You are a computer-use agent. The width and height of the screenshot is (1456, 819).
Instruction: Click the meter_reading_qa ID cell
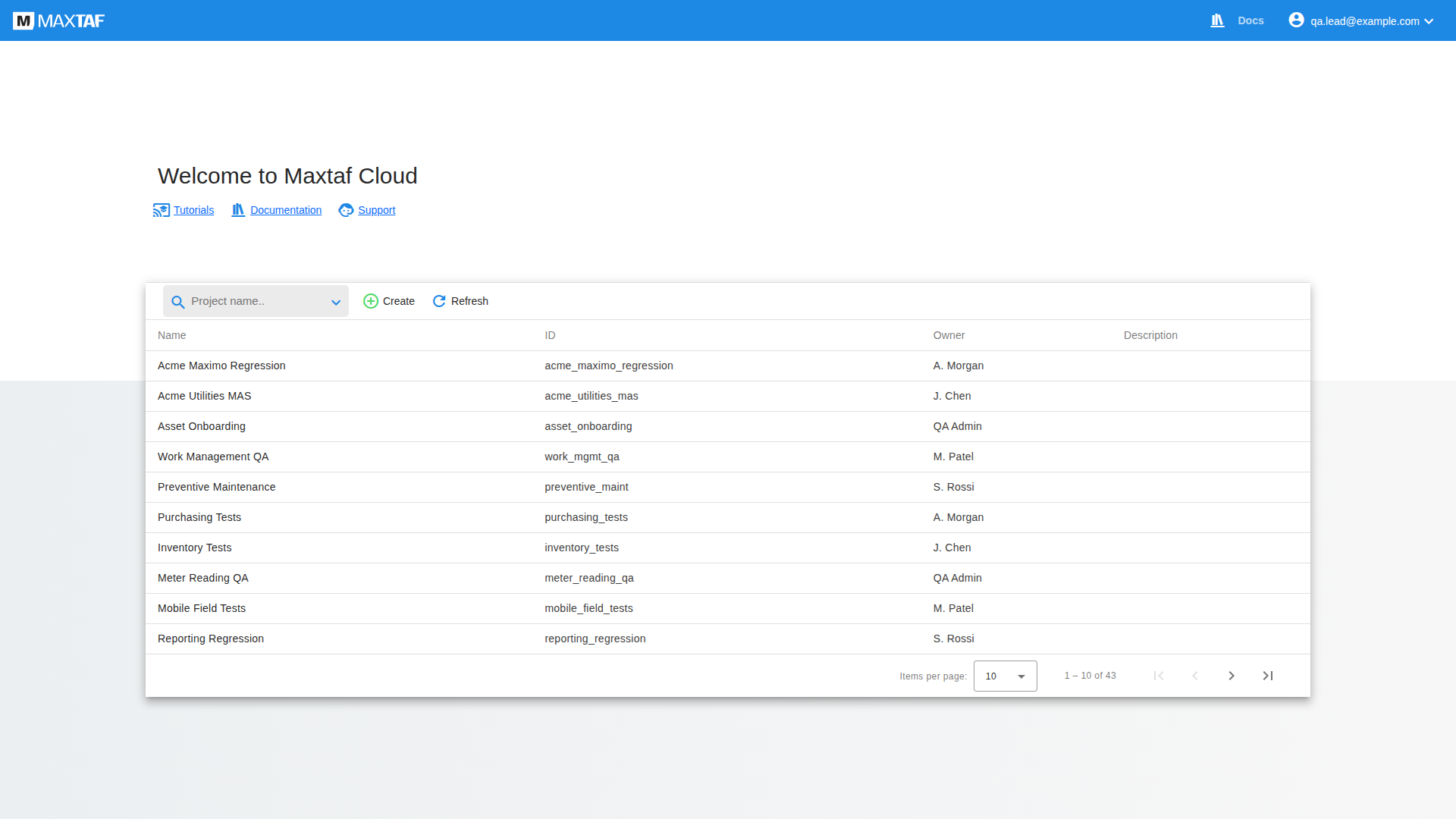(589, 578)
